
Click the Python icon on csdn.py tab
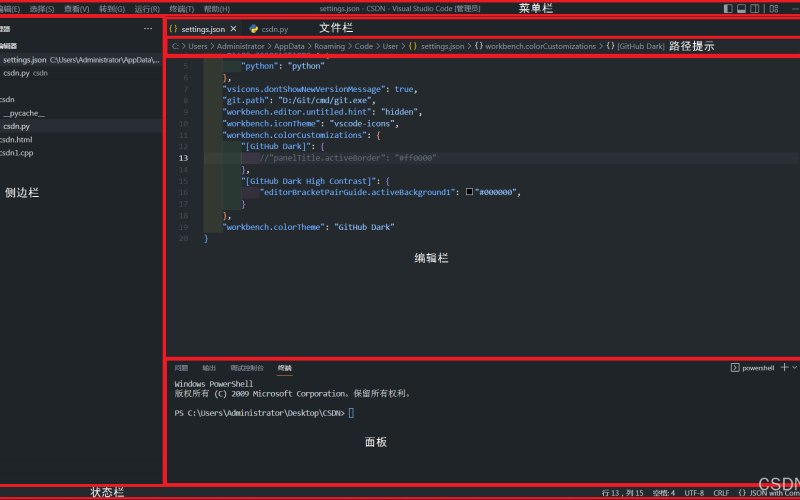coord(254,29)
